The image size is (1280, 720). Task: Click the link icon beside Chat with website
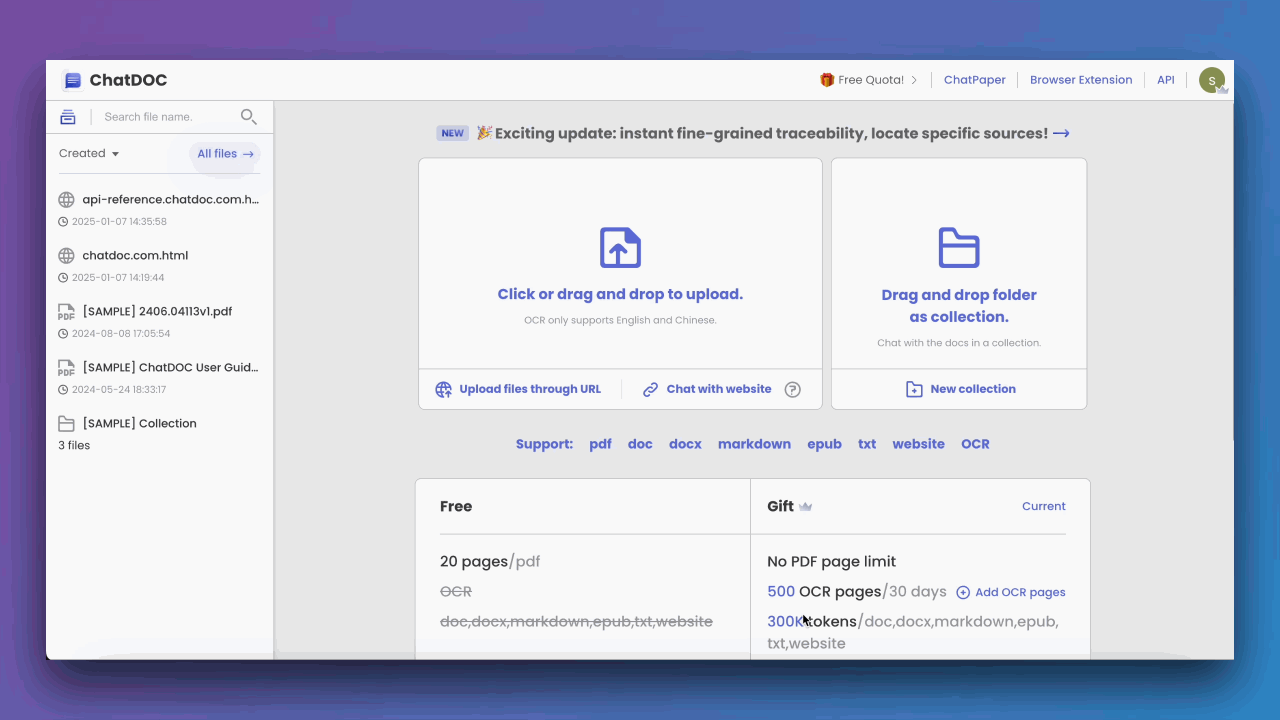(651, 389)
